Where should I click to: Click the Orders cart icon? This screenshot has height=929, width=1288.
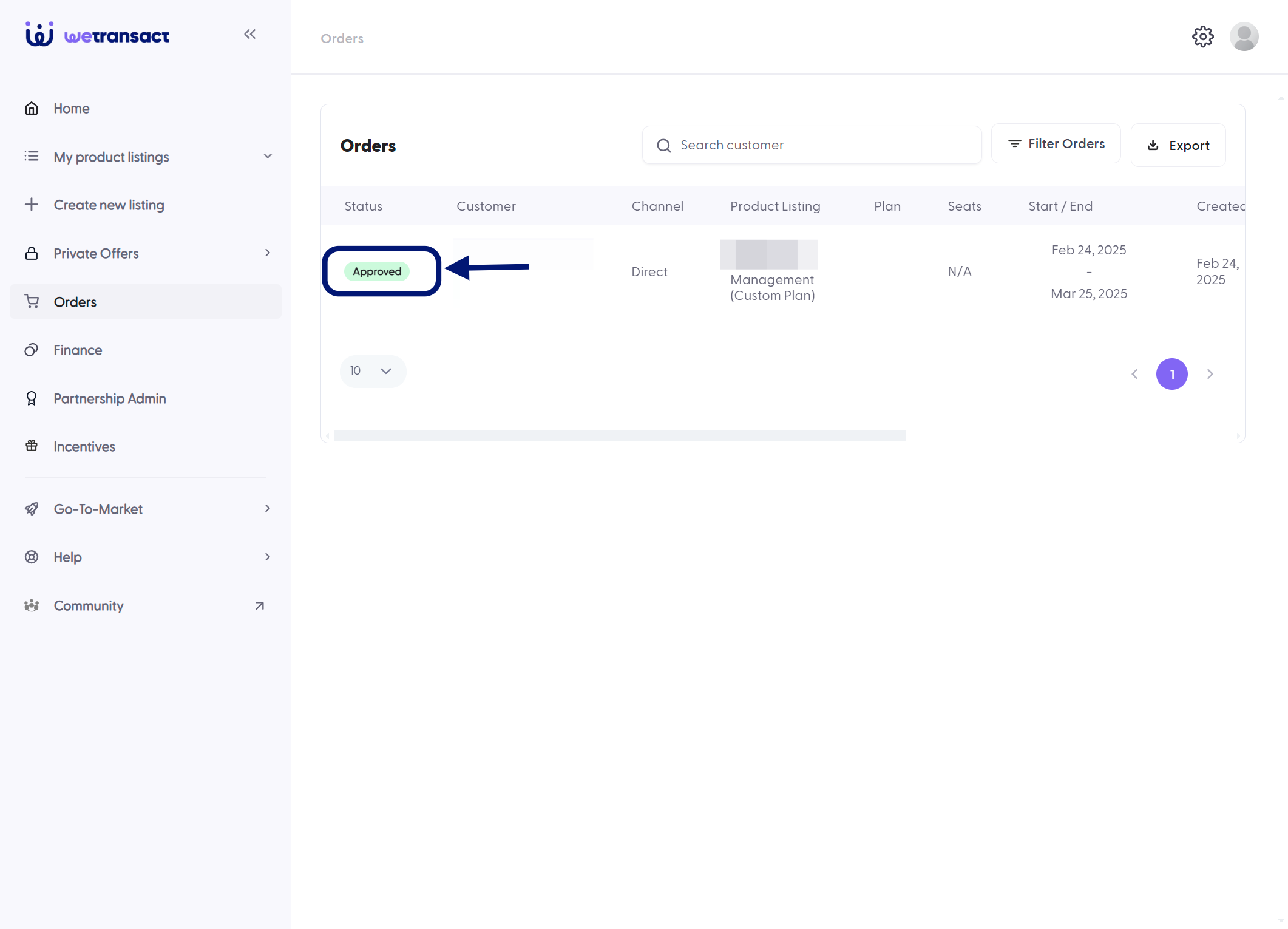point(32,301)
